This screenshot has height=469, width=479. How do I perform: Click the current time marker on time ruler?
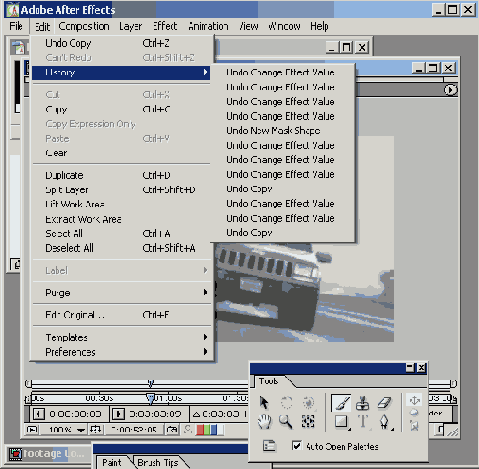click(151, 398)
